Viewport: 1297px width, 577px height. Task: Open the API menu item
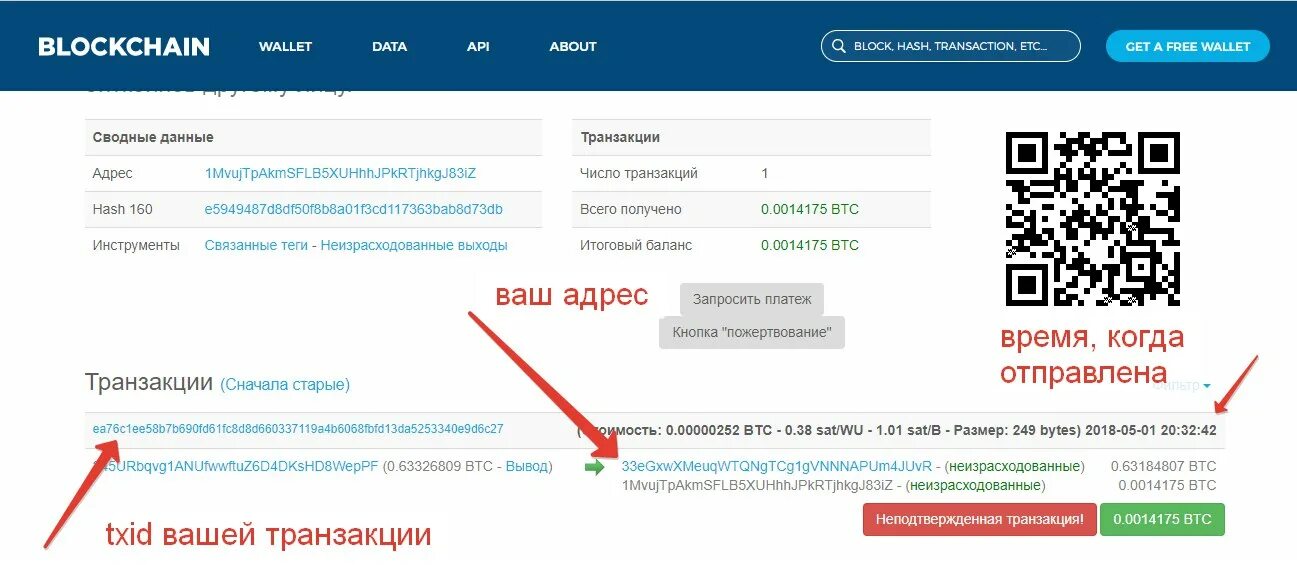tap(478, 46)
